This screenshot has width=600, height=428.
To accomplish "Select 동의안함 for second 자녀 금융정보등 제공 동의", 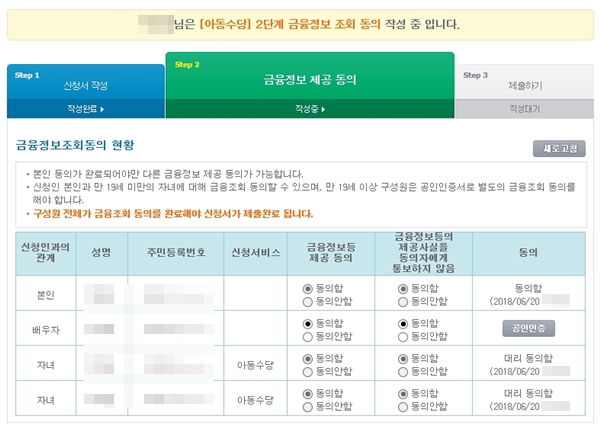I will pos(307,407).
